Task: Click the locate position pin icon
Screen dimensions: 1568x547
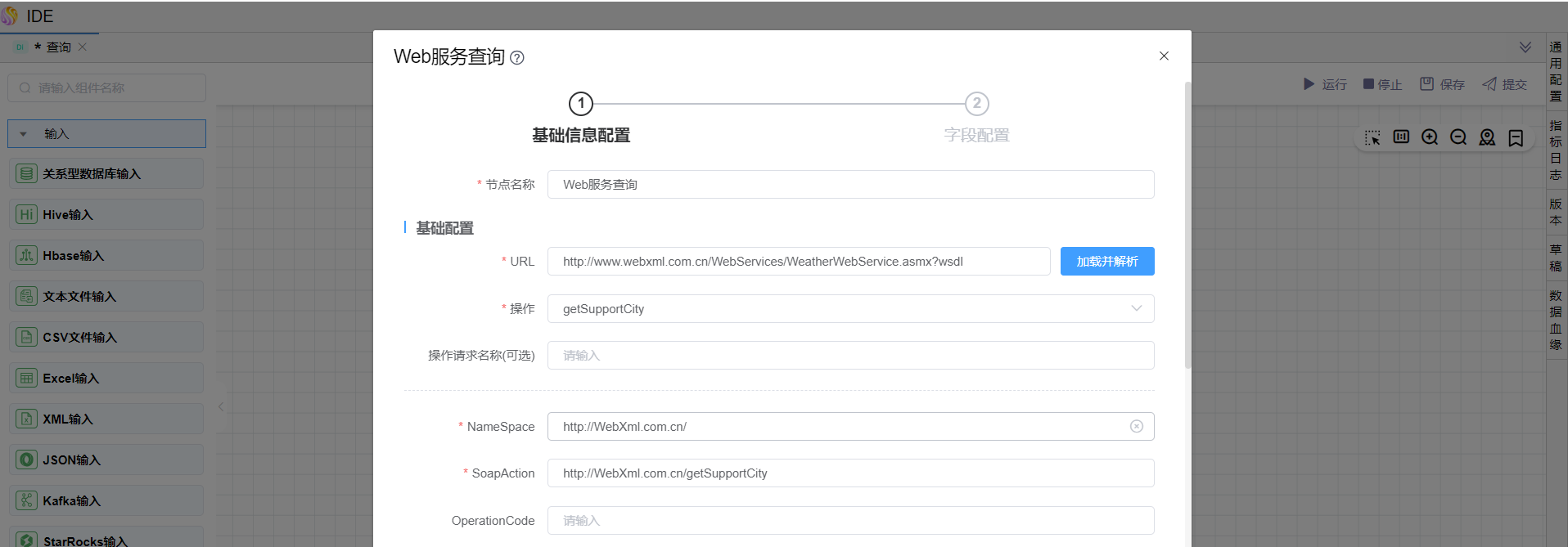Action: tap(1487, 137)
